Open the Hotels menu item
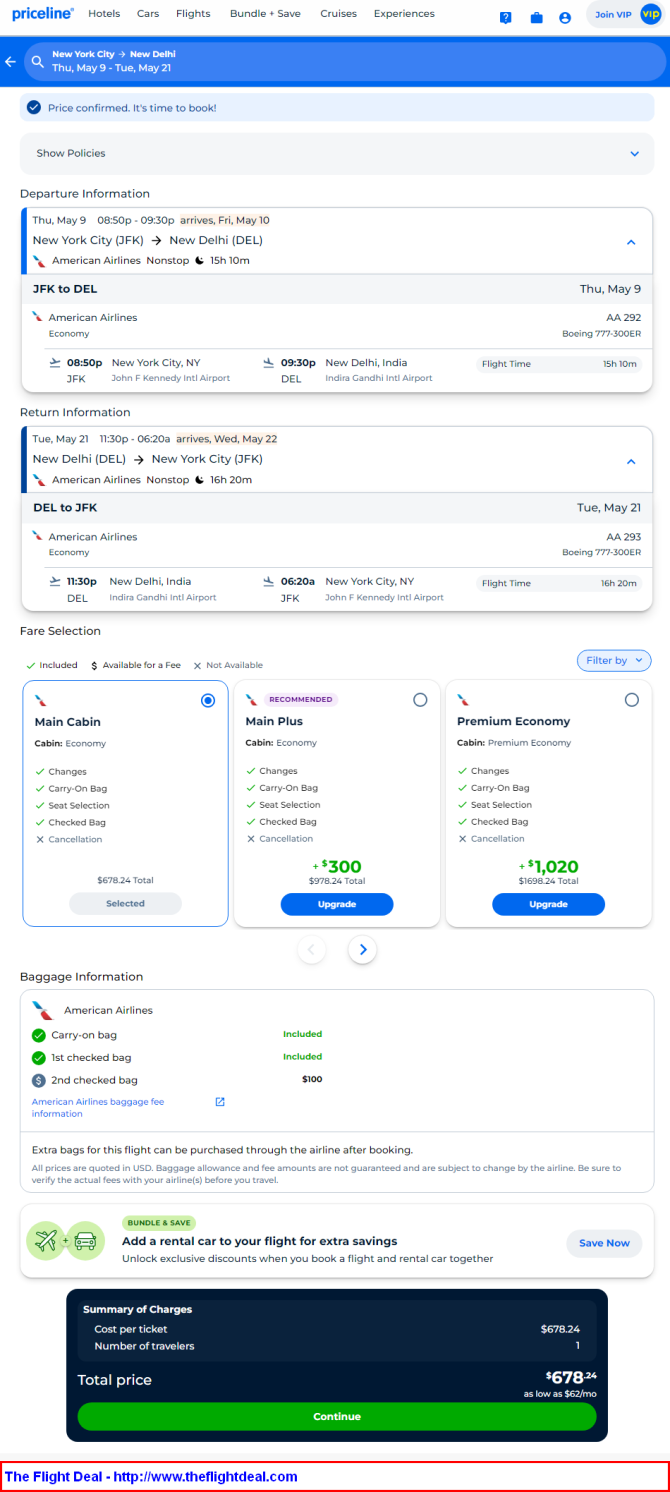Image resolution: width=670 pixels, height=1492 pixels. [104, 14]
